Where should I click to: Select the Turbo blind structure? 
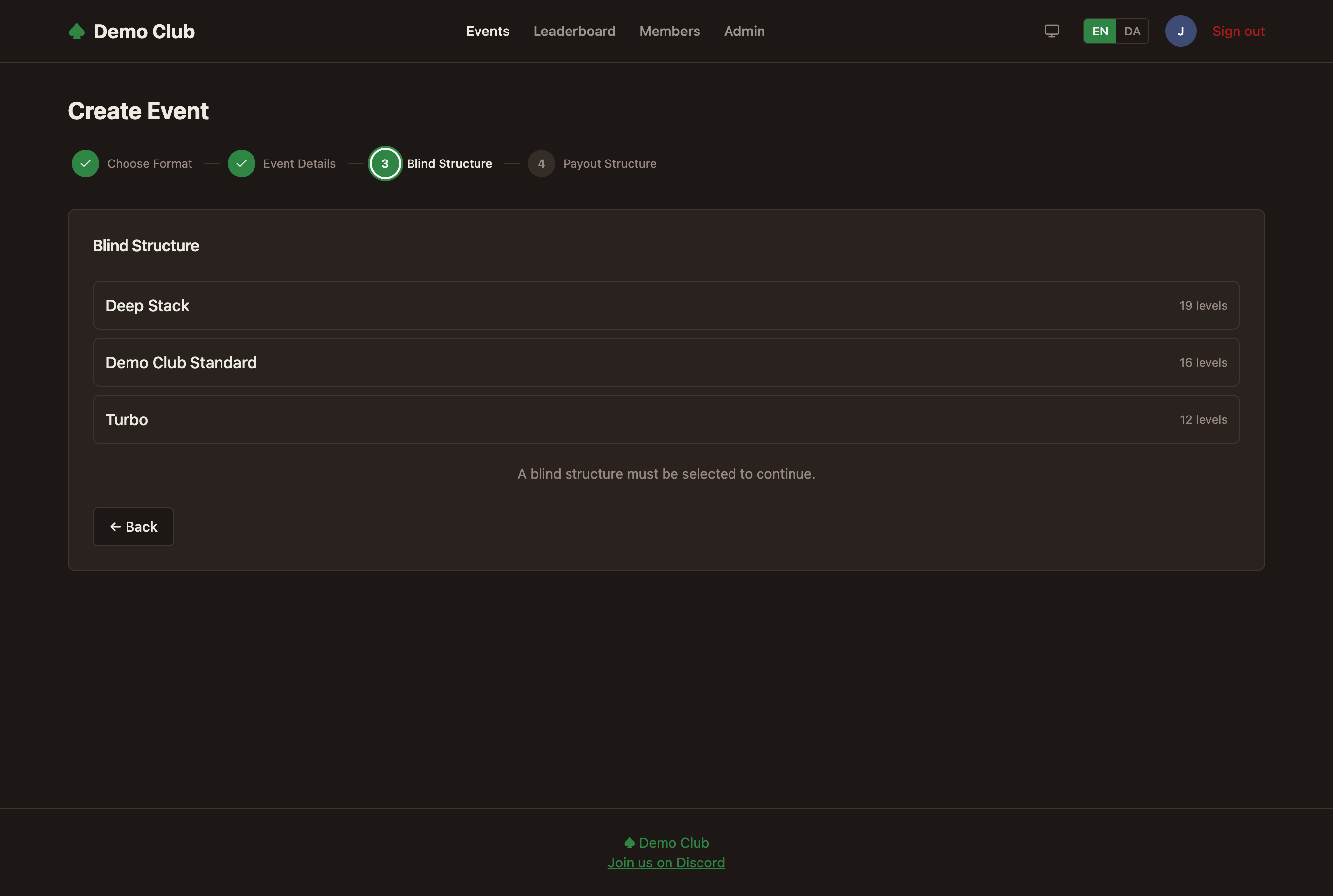[x=666, y=419]
